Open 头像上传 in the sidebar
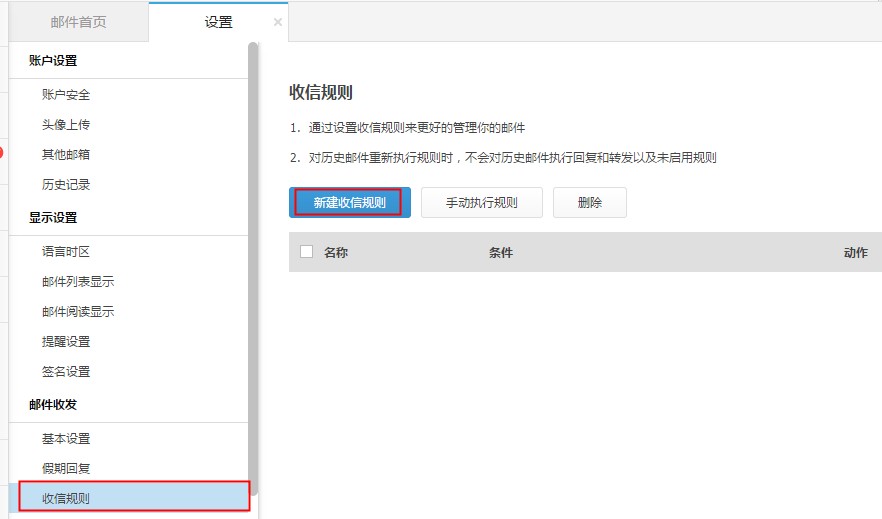The height and width of the screenshot is (519, 882). tap(66, 125)
